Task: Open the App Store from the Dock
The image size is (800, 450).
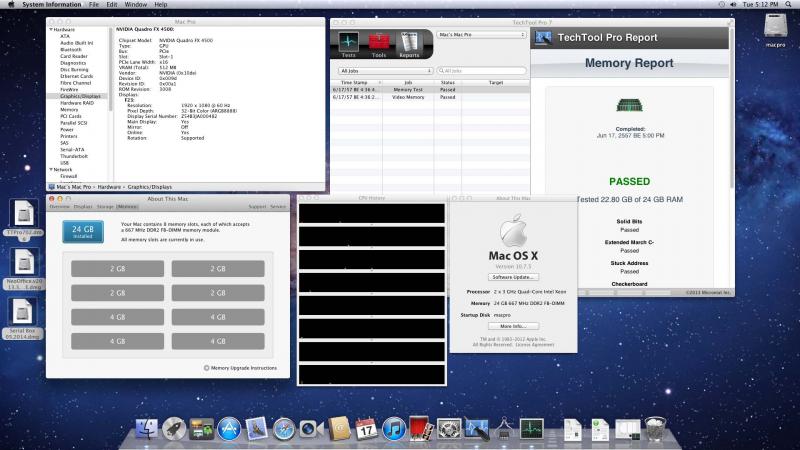Action: point(228,430)
